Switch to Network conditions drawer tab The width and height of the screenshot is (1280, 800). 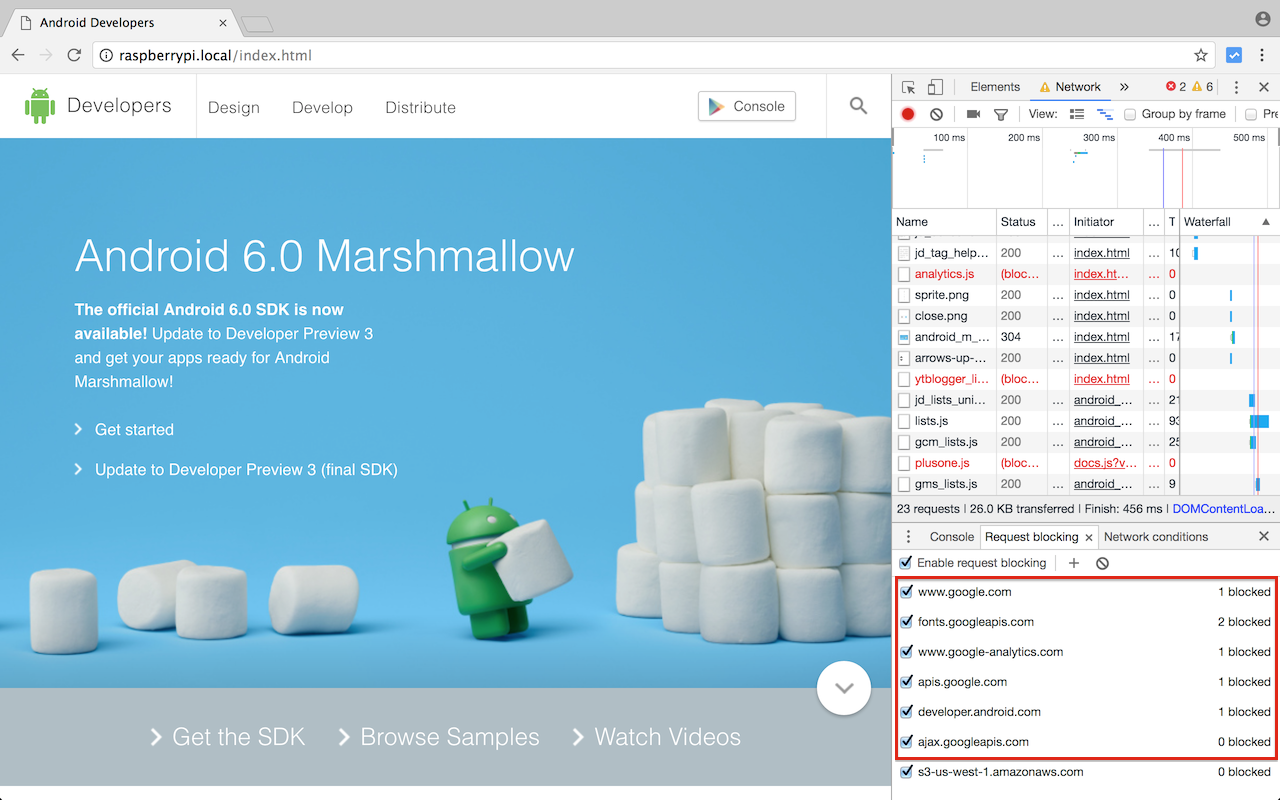click(x=1156, y=537)
